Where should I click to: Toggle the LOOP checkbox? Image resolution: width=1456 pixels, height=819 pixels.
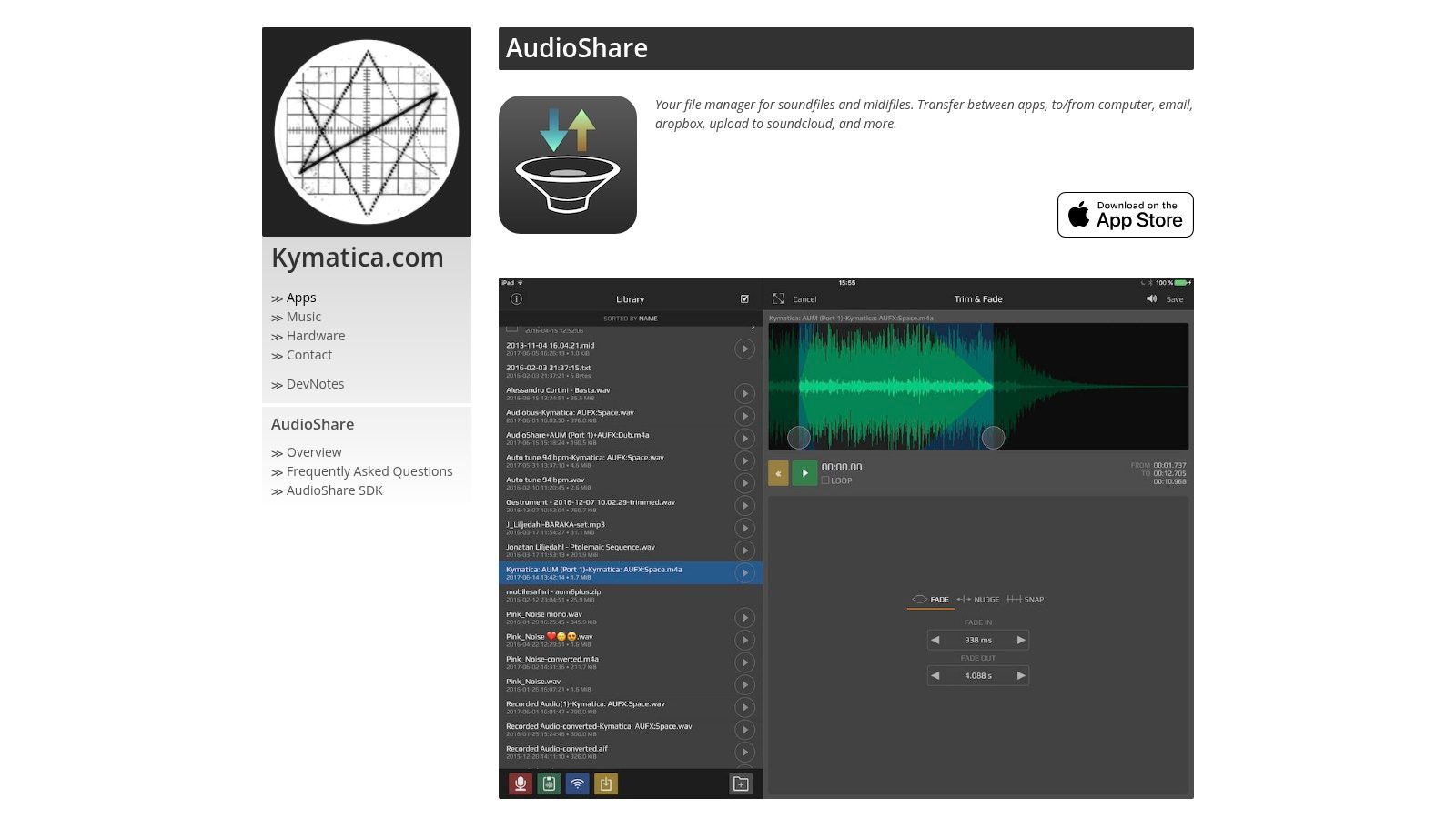coord(825,480)
